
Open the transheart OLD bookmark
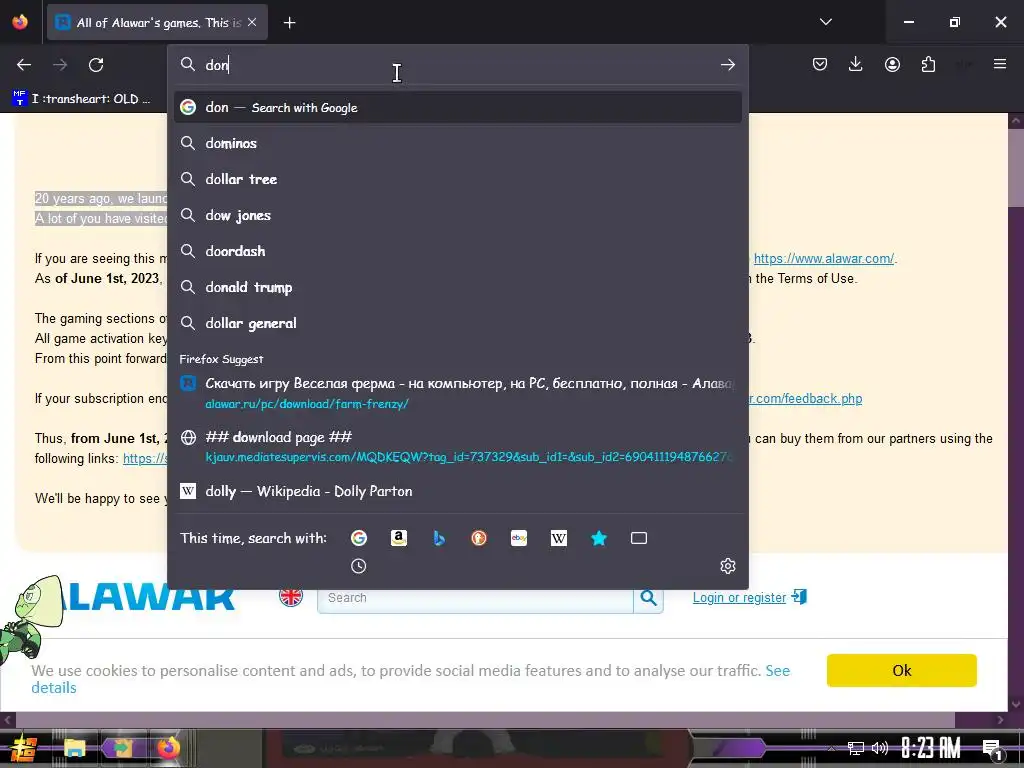coord(82,99)
